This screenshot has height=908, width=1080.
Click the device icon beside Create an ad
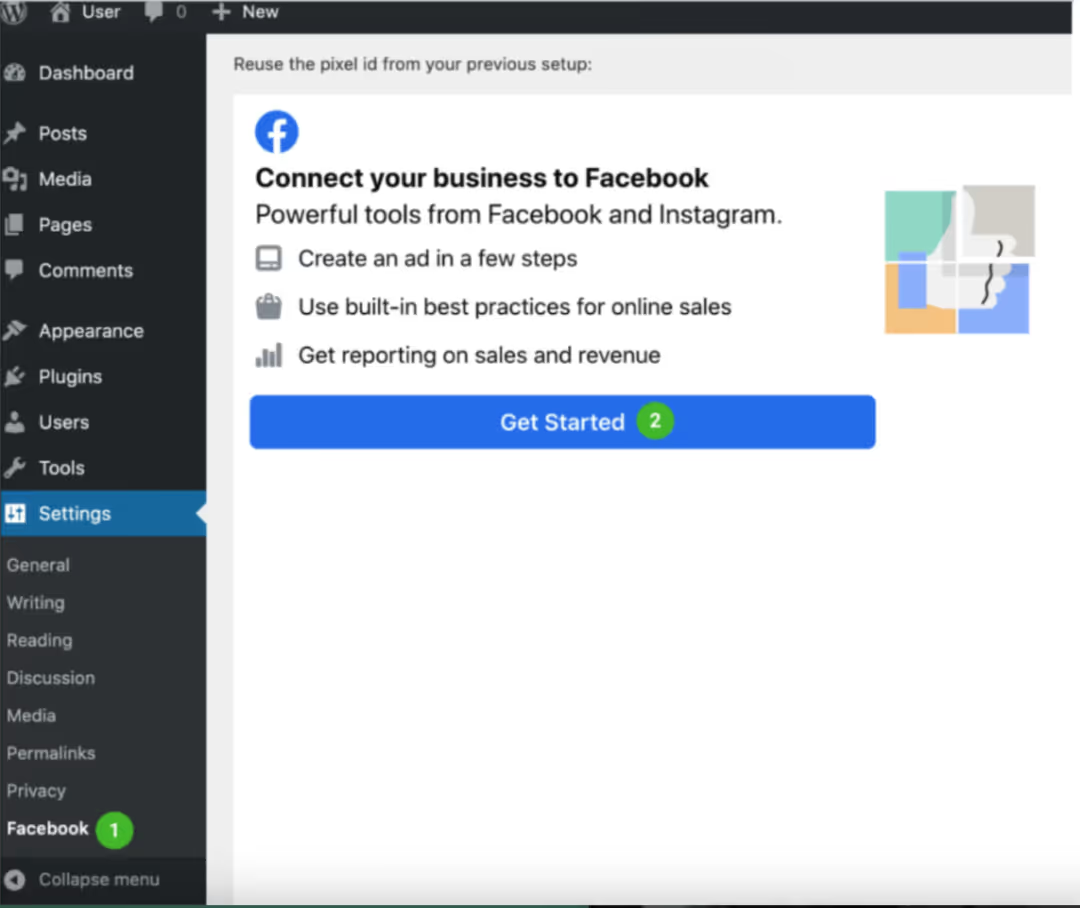(269, 258)
